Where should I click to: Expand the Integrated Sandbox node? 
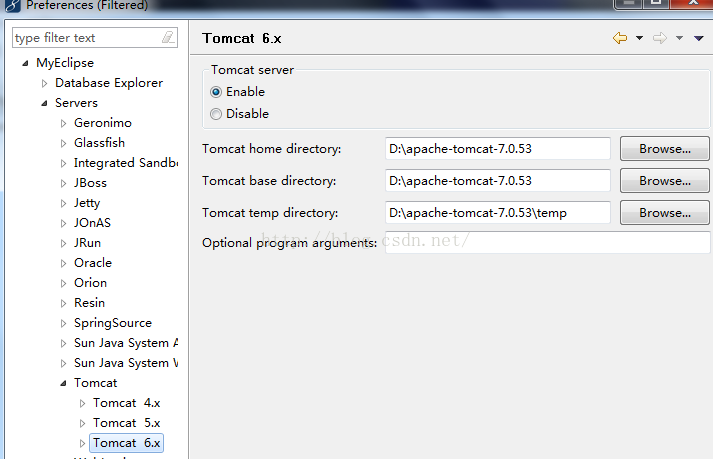click(x=63, y=163)
